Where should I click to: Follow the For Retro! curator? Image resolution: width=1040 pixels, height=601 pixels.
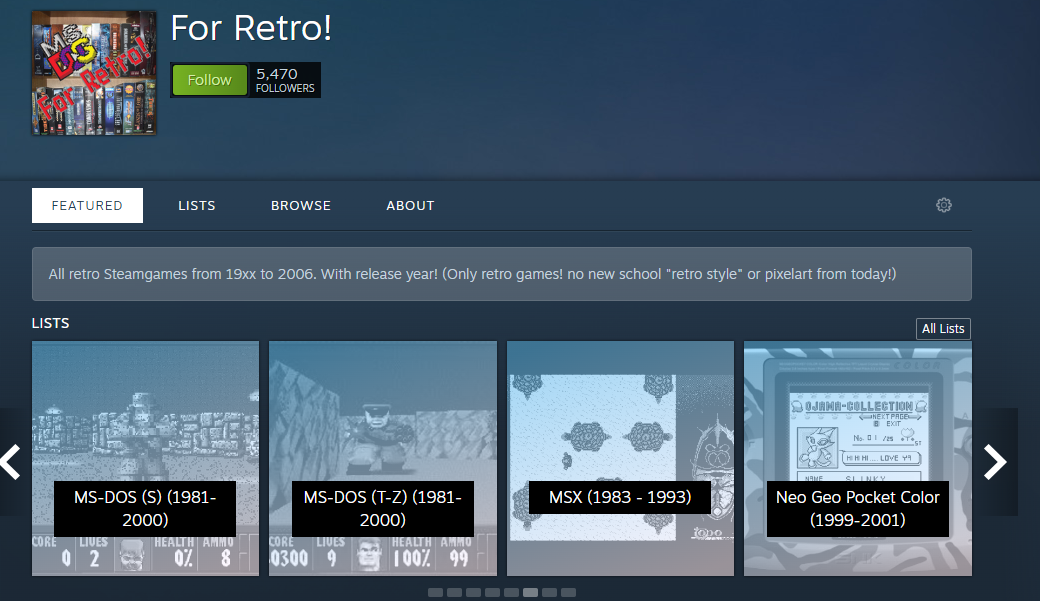tap(210, 80)
